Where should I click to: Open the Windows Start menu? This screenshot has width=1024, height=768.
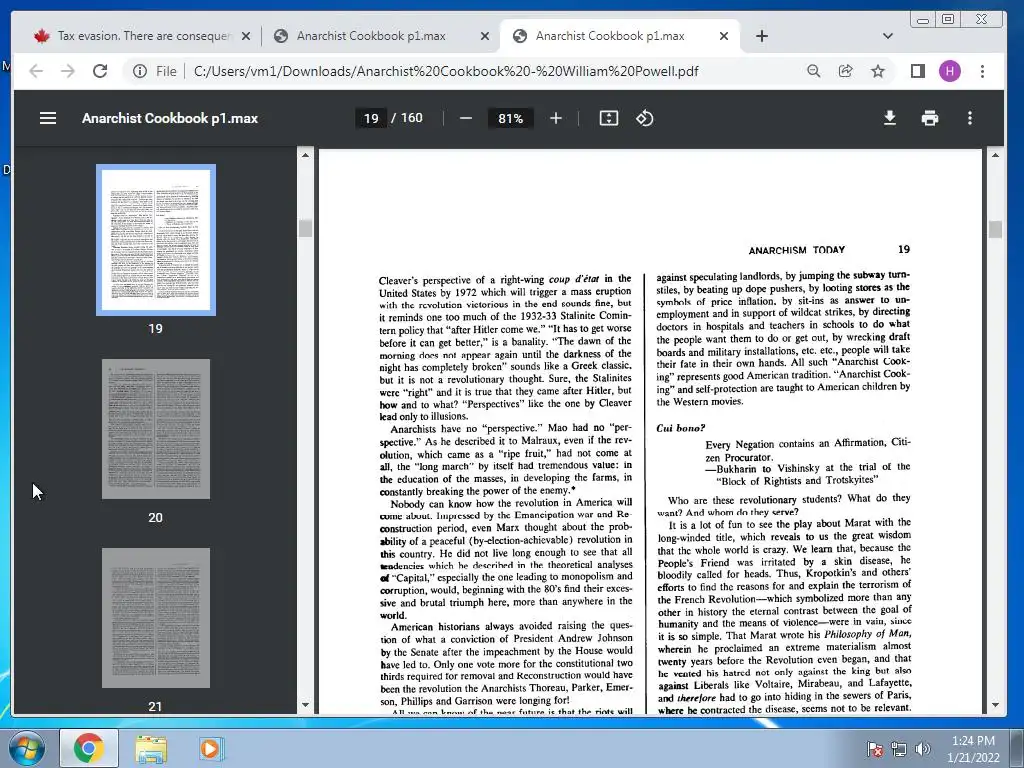click(x=27, y=748)
